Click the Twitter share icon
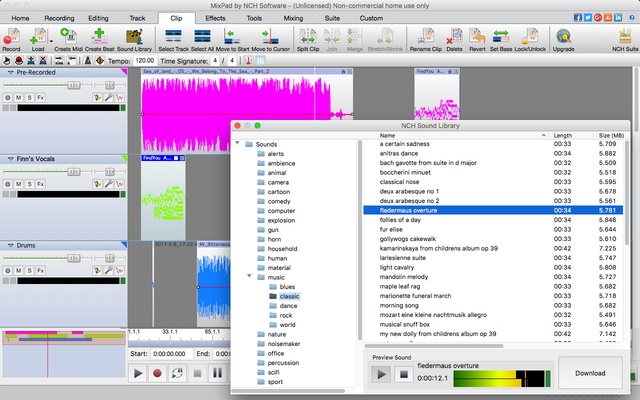The height and width of the screenshot is (400, 640). tap(588, 18)
